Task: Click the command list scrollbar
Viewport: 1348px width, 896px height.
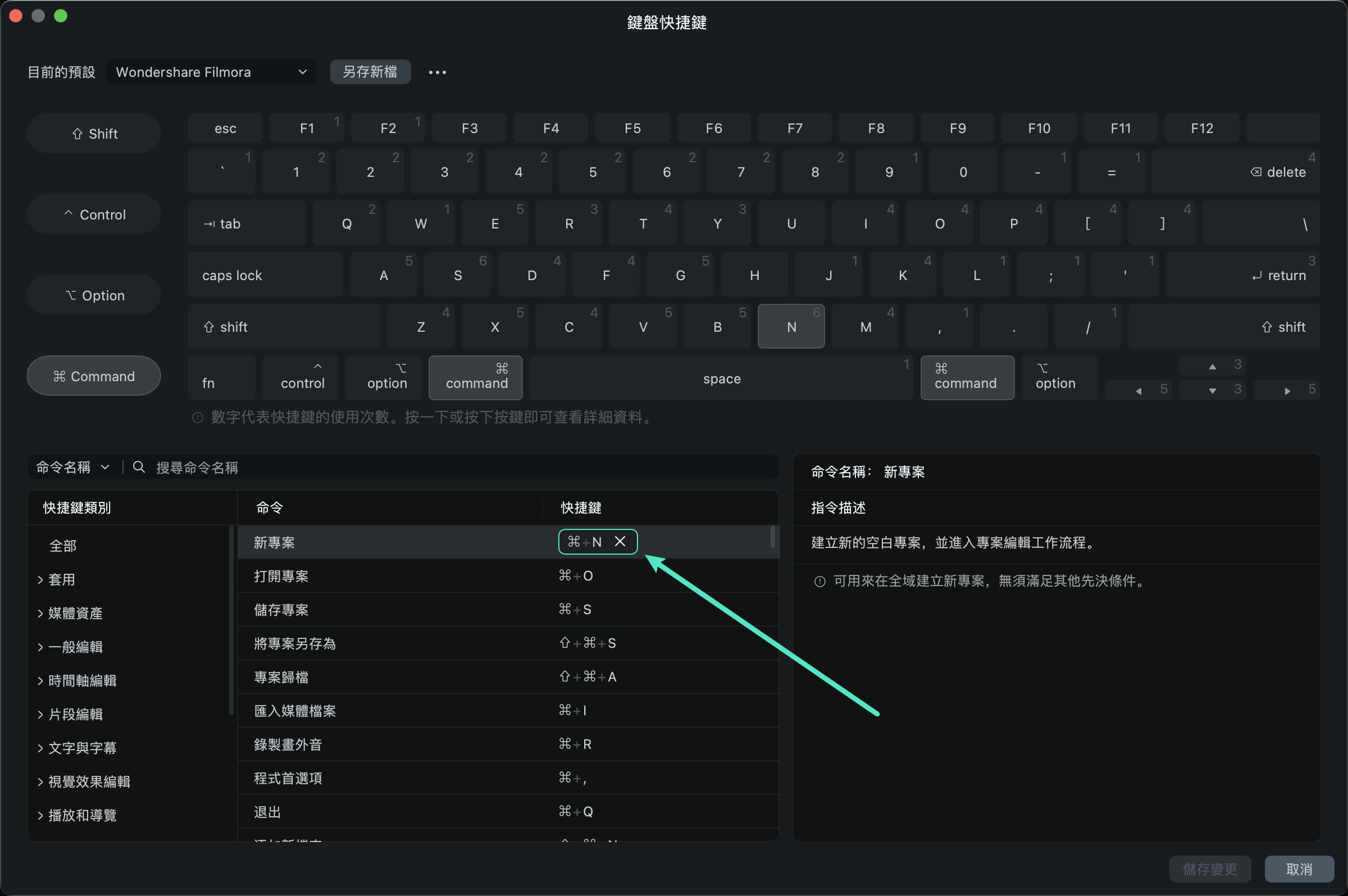Action: click(x=773, y=537)
